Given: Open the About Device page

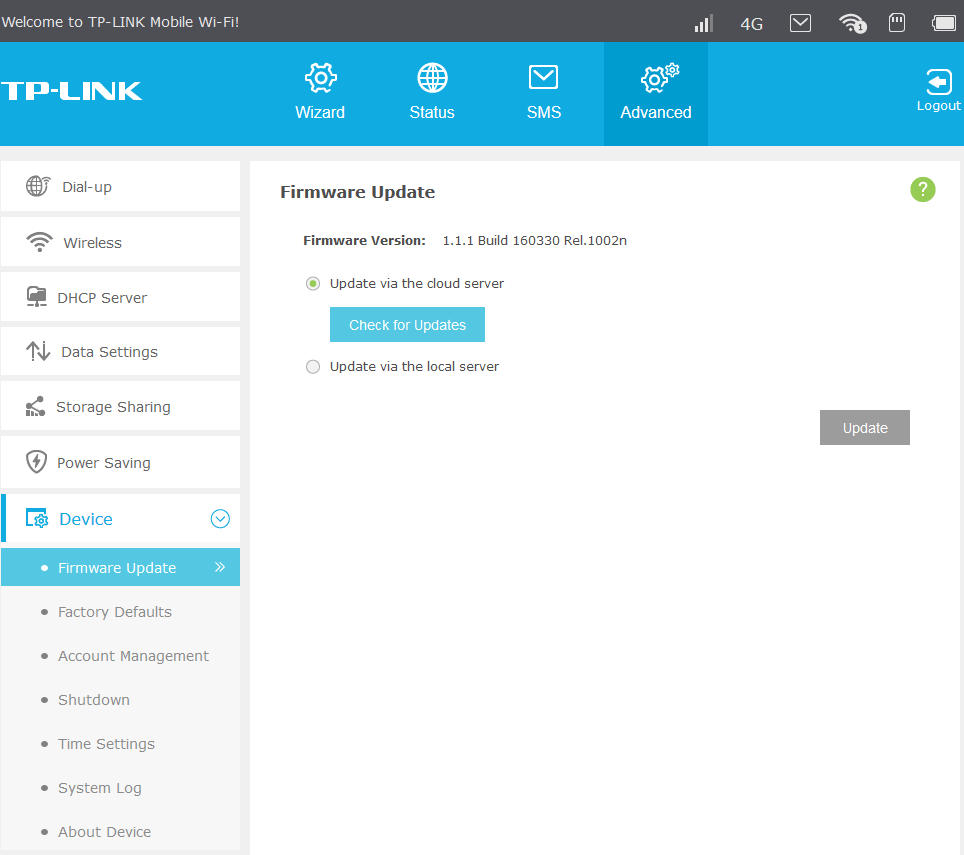Looking at the screenshot, I should pos(105,832).
